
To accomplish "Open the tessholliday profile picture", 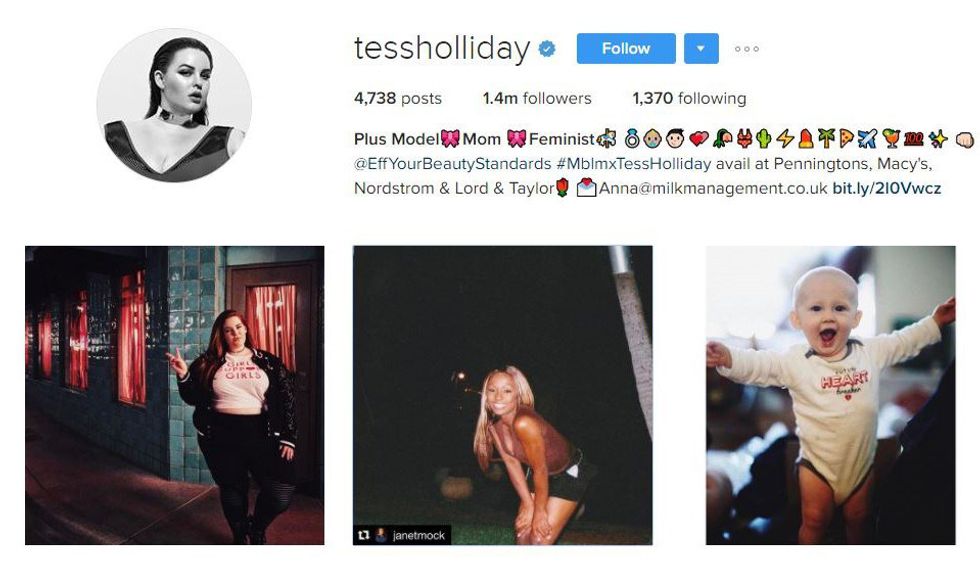I will [174, 105].
